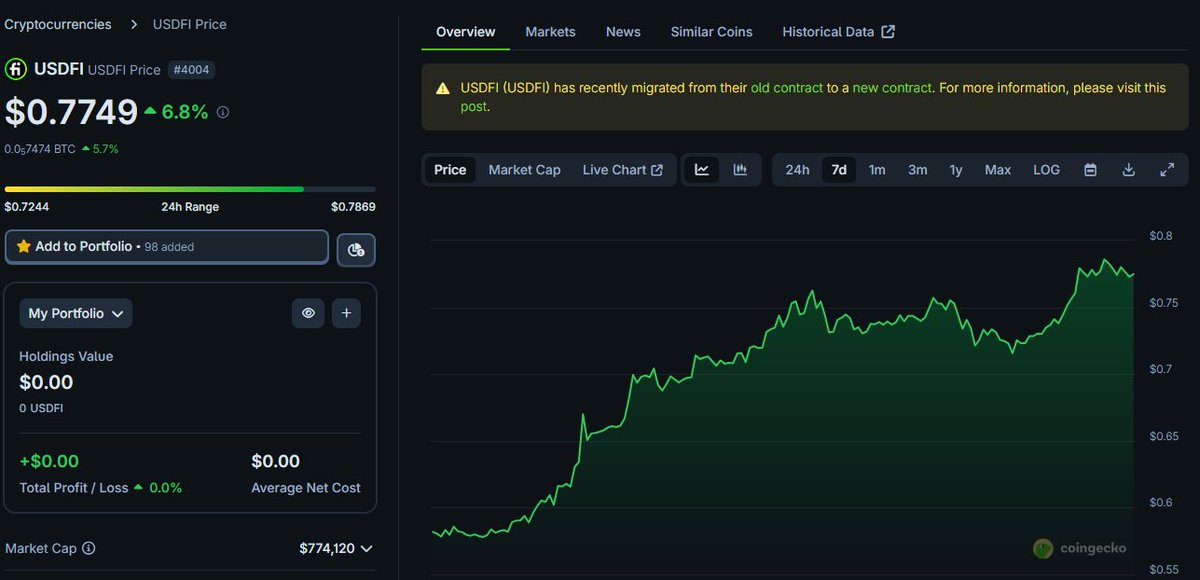Click the Add to Portfolio button
The image size is (1200, 580).
point(167,247)
